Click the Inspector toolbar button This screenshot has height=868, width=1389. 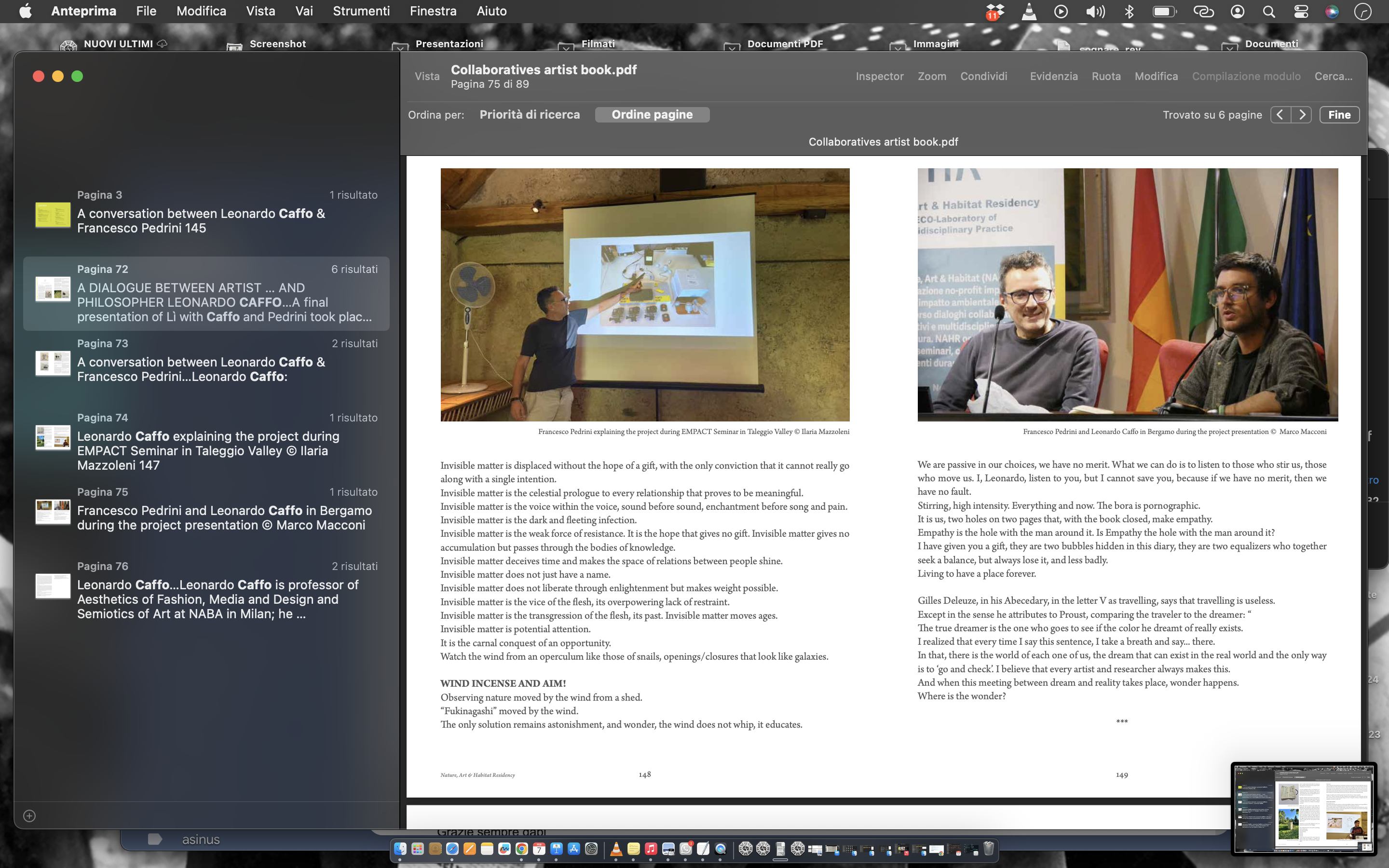(x=879, y=76)
